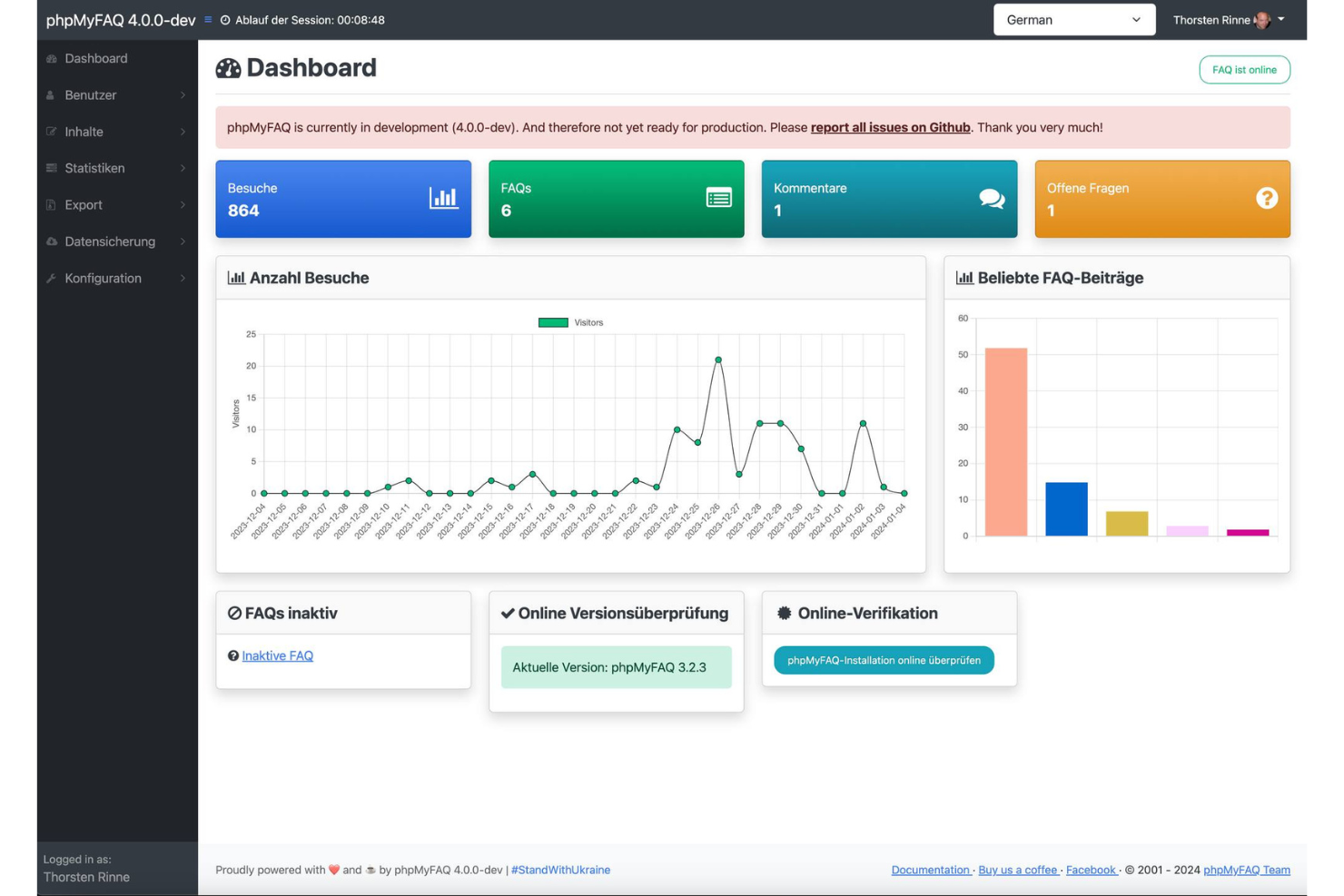The image size is (1344, 896).
Task: Click the speech bubbles icon on Kommentare card
Action: [992, 198]
